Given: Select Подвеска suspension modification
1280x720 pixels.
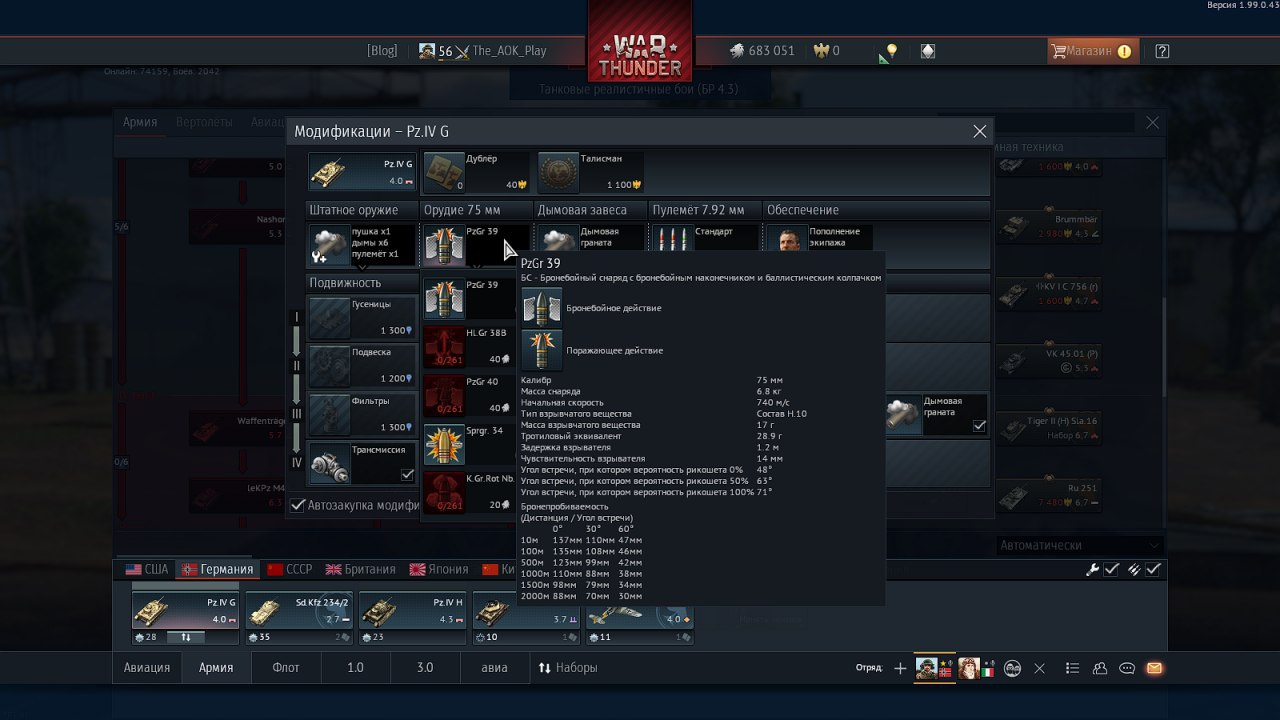Looking at the screenshot, I should click(362, 366).
